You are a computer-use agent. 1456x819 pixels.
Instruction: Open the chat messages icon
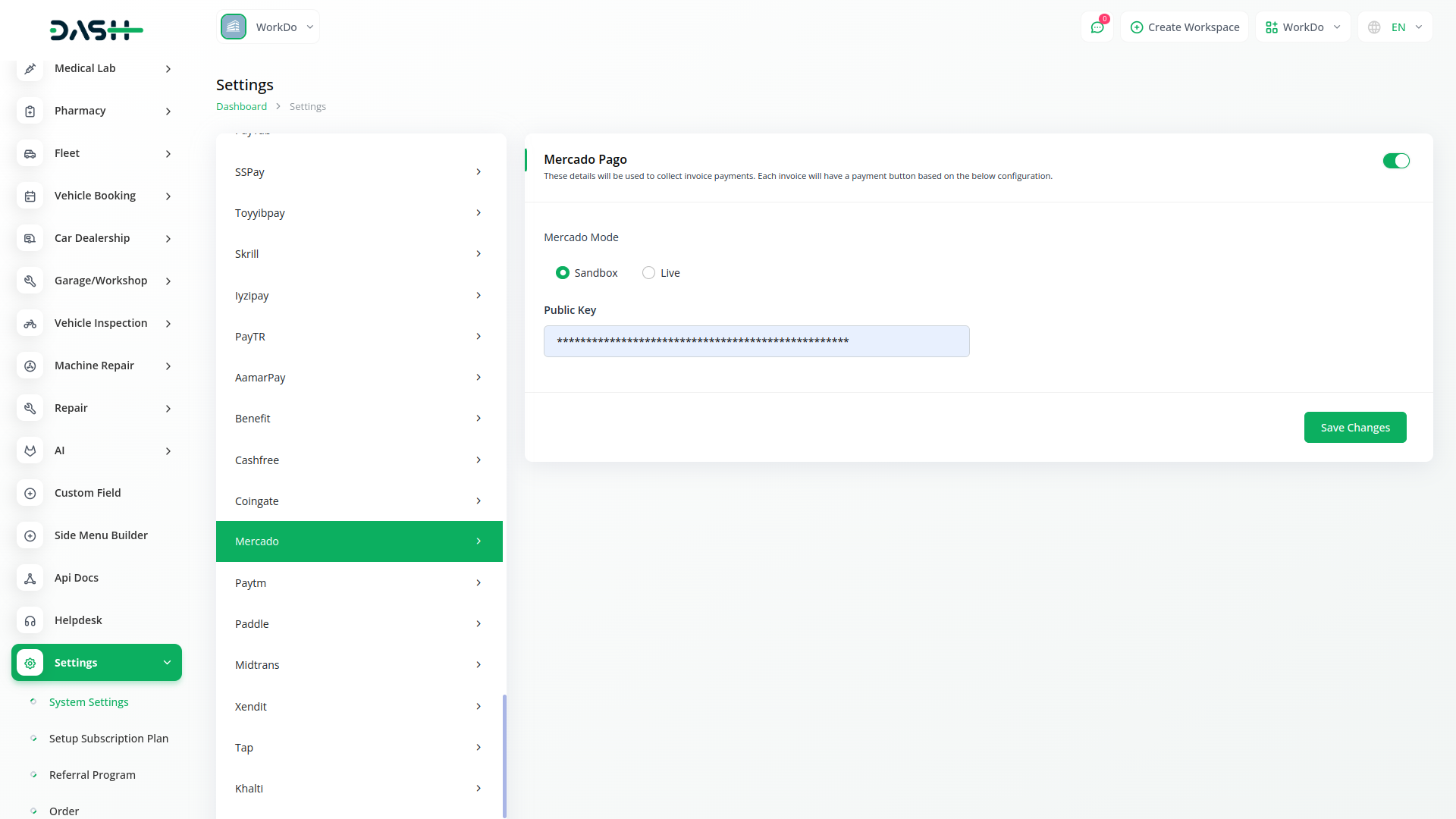tap(1097, 27)
